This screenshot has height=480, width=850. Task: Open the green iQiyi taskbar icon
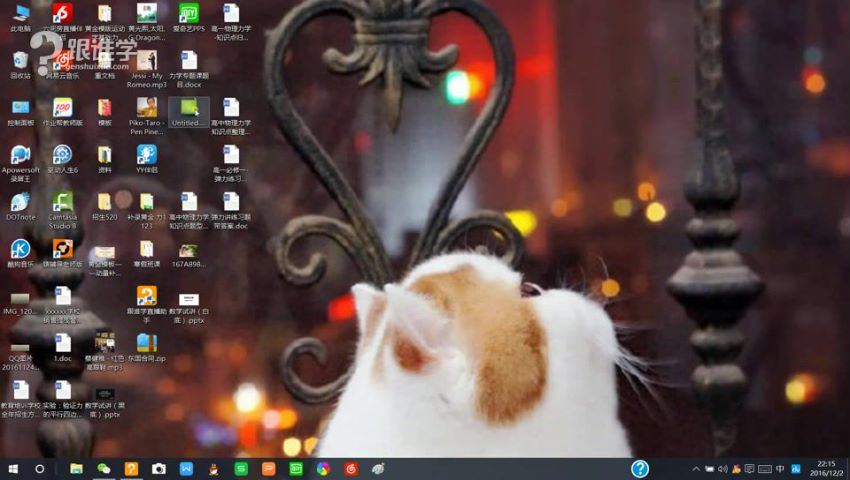296,469
